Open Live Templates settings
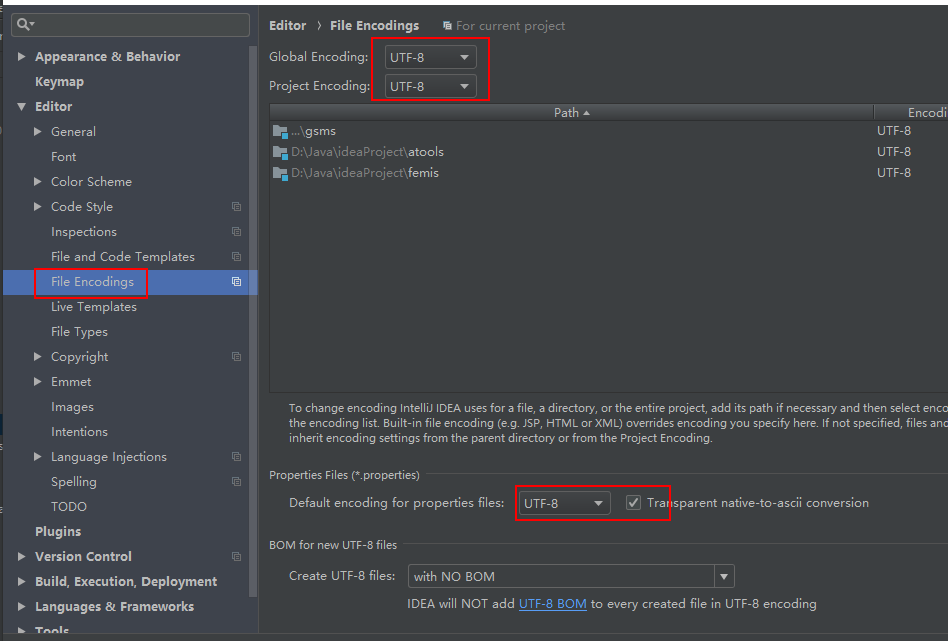Screen dimensions: 948x641 (x=94, y=307)
